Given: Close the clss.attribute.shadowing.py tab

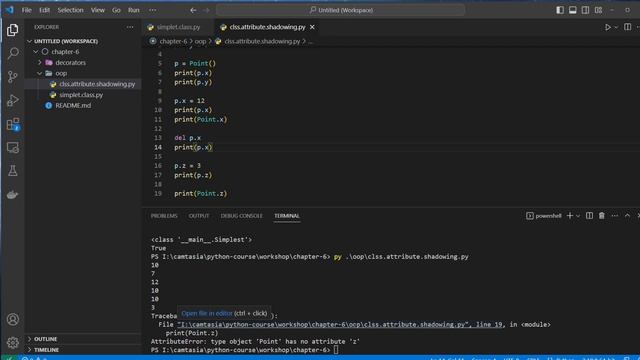Looking at the screenshot, I should pos(312,27).
